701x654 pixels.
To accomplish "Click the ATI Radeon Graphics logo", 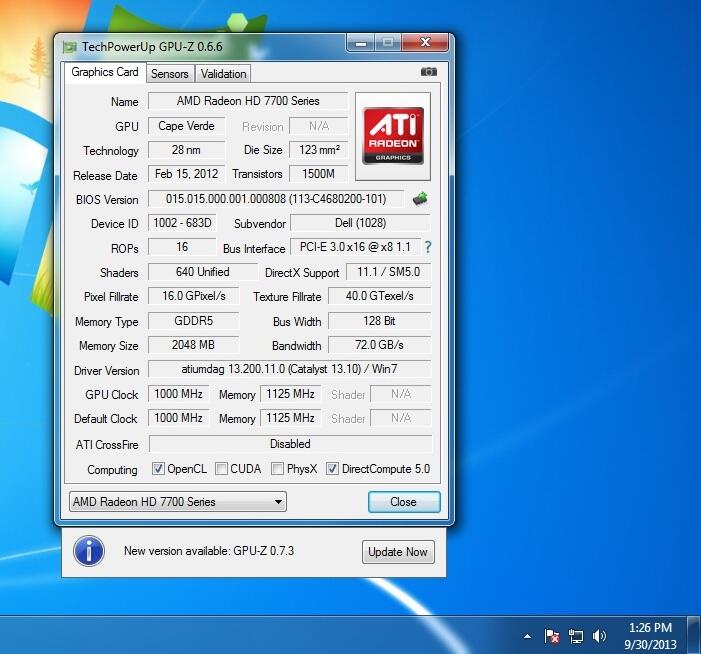I will 393,136.
